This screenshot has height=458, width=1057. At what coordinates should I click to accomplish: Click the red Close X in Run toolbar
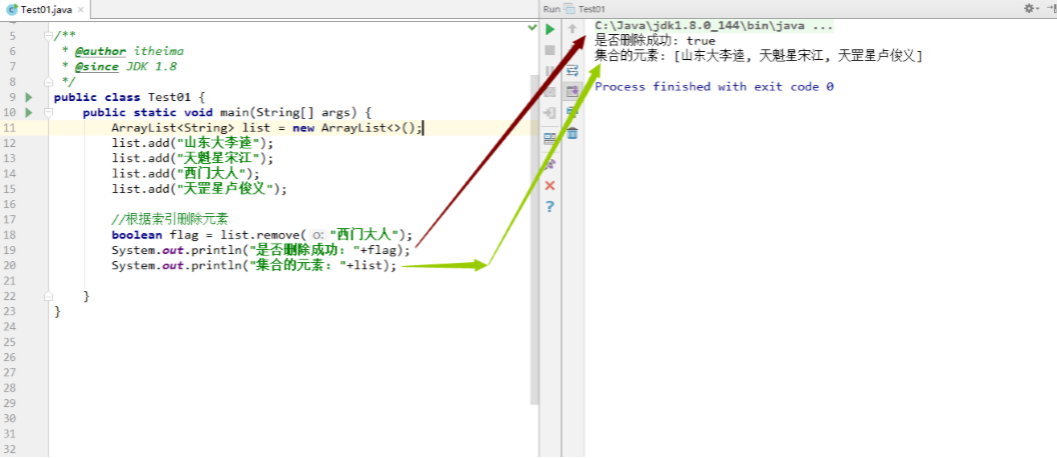click(x=549, y=186)
